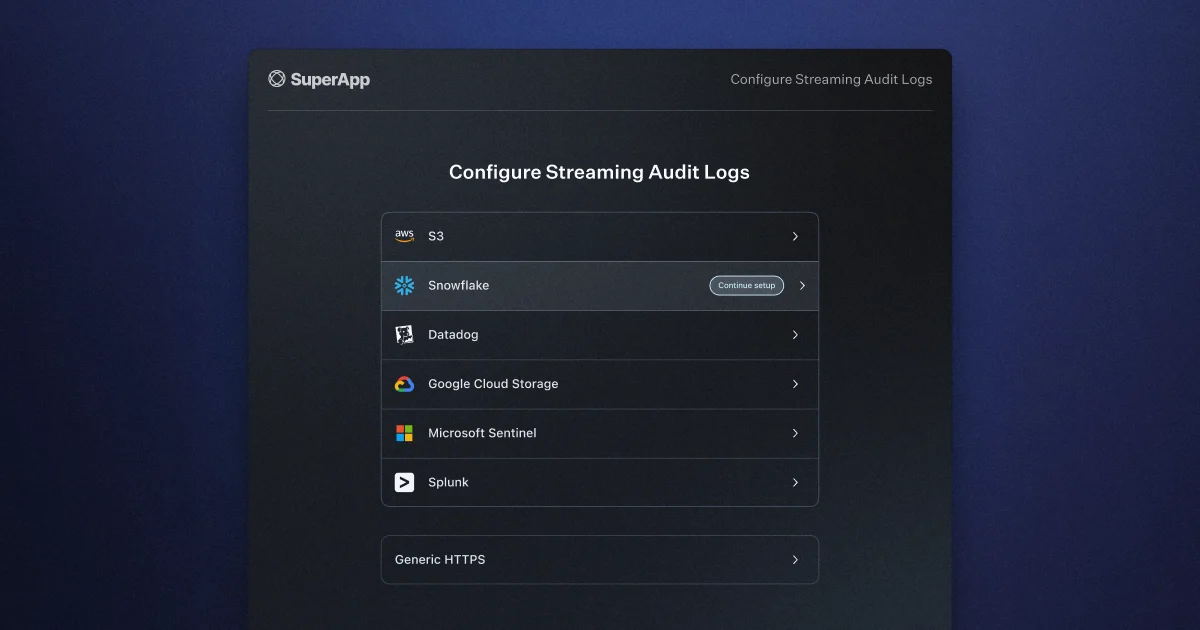Open Generic HTTPS chevron arrow

tap(795, 560)
